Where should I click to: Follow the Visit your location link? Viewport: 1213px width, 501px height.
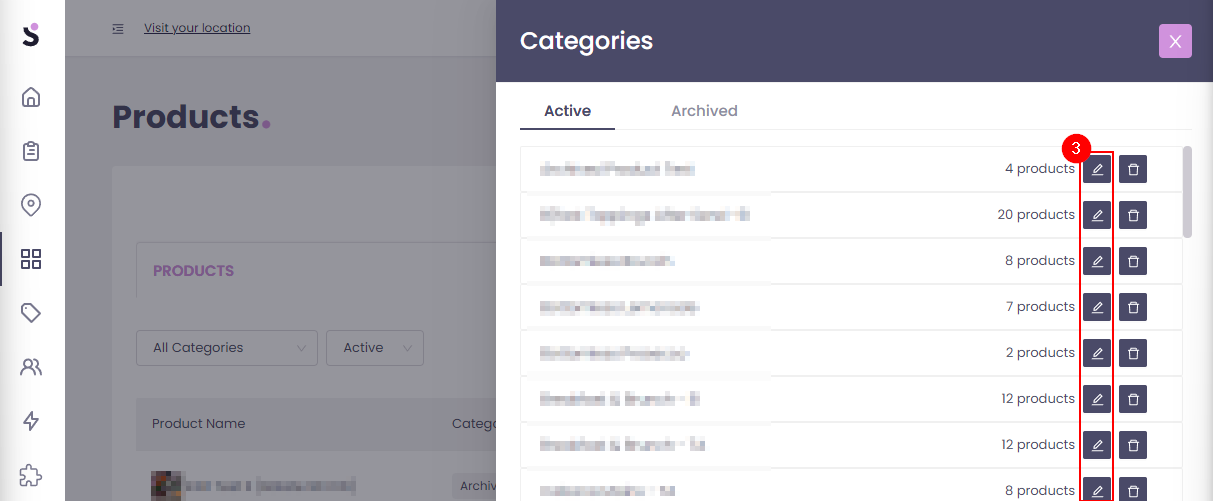(x=197, y=28)
